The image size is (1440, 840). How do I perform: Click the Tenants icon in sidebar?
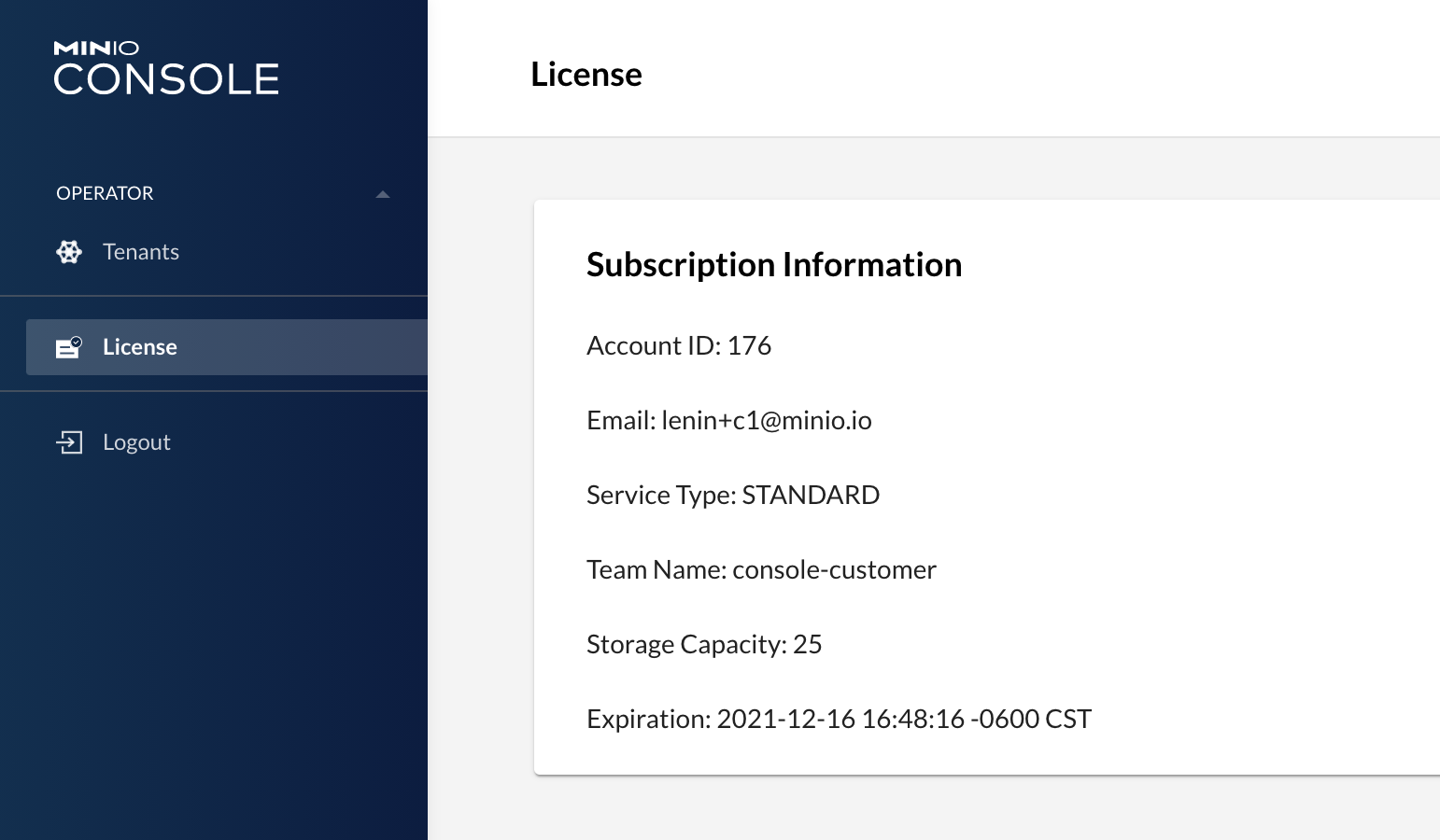pyautogui.click(x=69, y=252)
